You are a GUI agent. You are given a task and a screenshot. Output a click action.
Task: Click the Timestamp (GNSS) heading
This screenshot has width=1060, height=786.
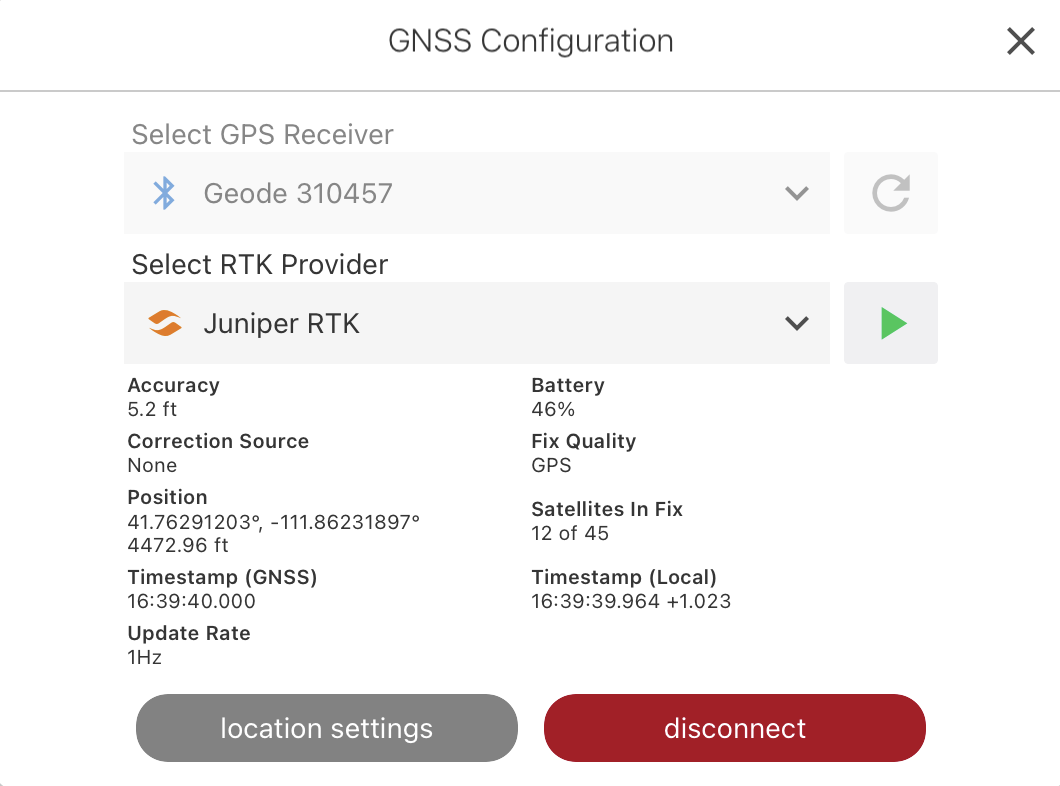222,577
